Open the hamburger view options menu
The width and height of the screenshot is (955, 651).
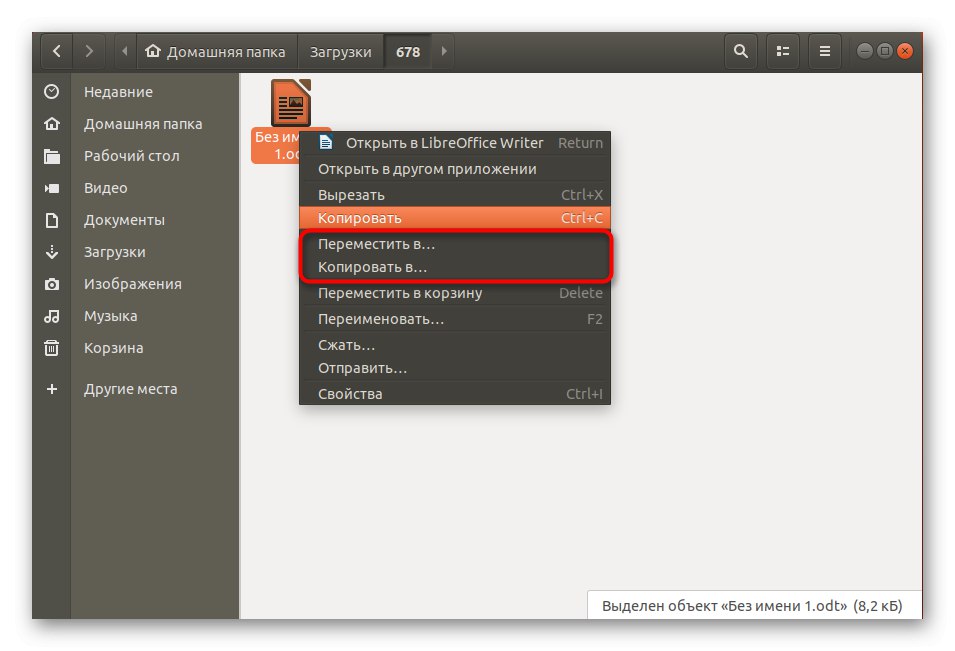[x=825, y=52]
